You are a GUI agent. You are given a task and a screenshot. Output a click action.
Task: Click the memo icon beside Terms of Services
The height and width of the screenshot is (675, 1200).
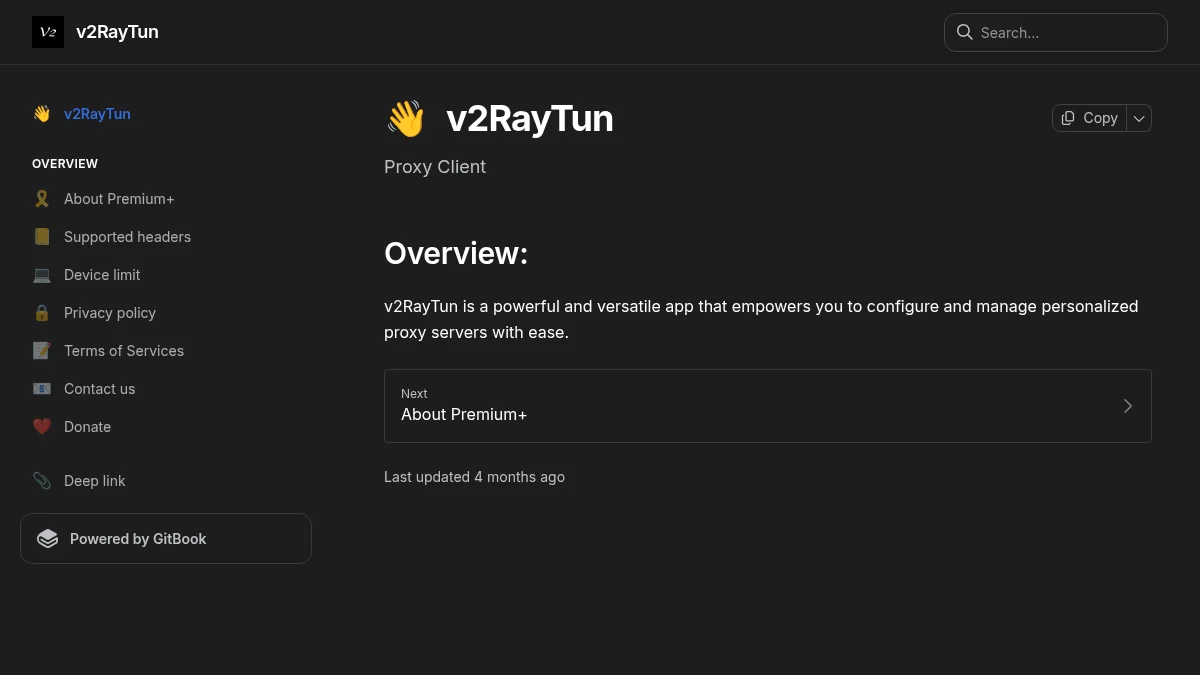pos(41,351)
